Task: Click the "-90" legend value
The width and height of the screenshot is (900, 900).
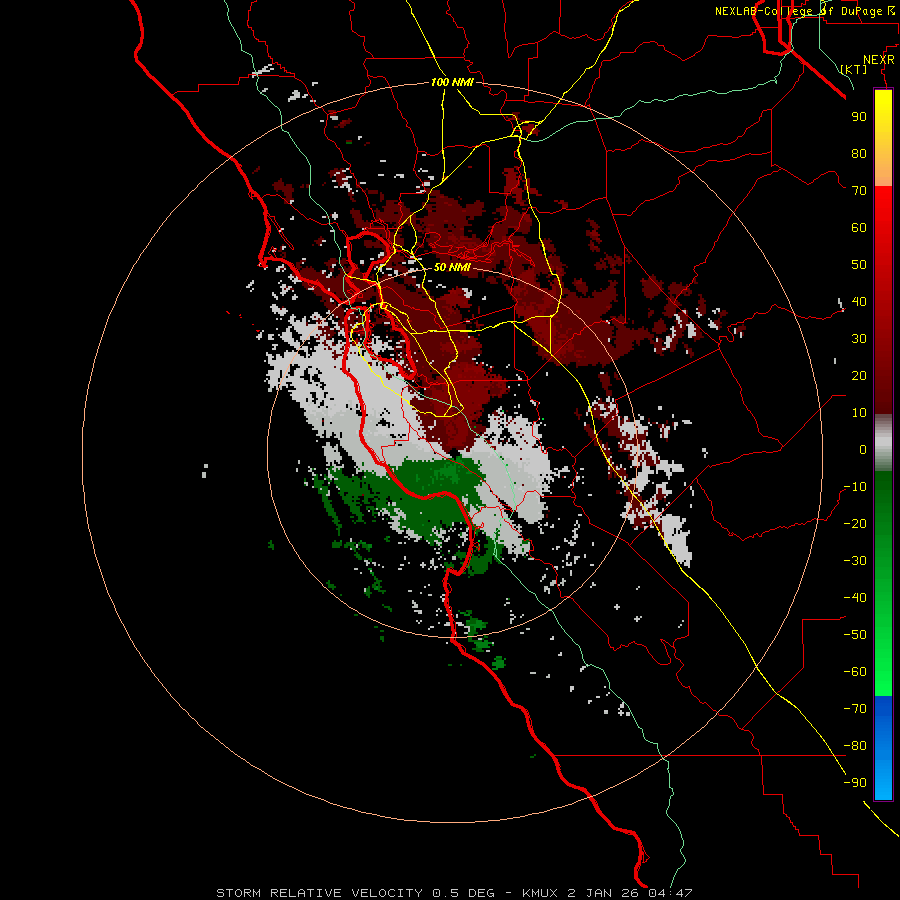Action: tap(855, 783)
